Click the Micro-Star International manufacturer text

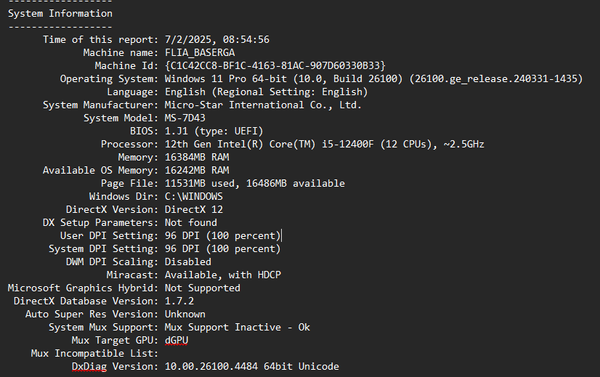(x=263, y=105)
